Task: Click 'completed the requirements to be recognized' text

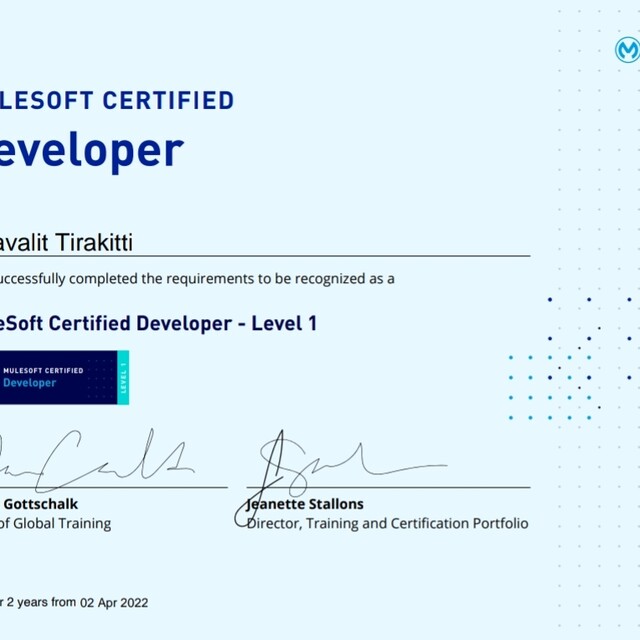Action: (x=217, y=279)
